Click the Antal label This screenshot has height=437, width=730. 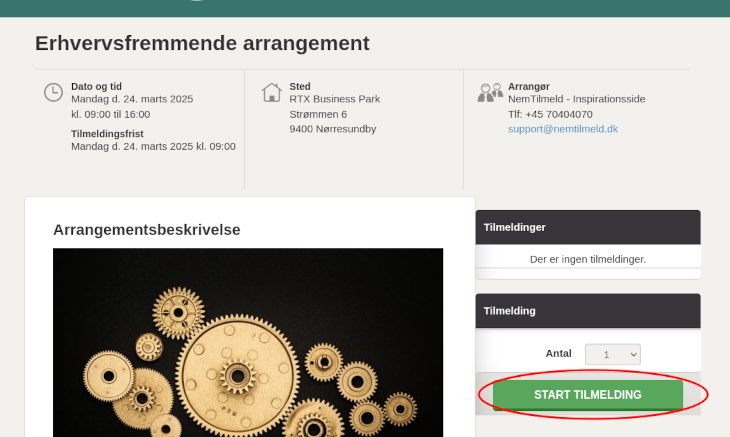pyautogui.click(x=558, y=354)
